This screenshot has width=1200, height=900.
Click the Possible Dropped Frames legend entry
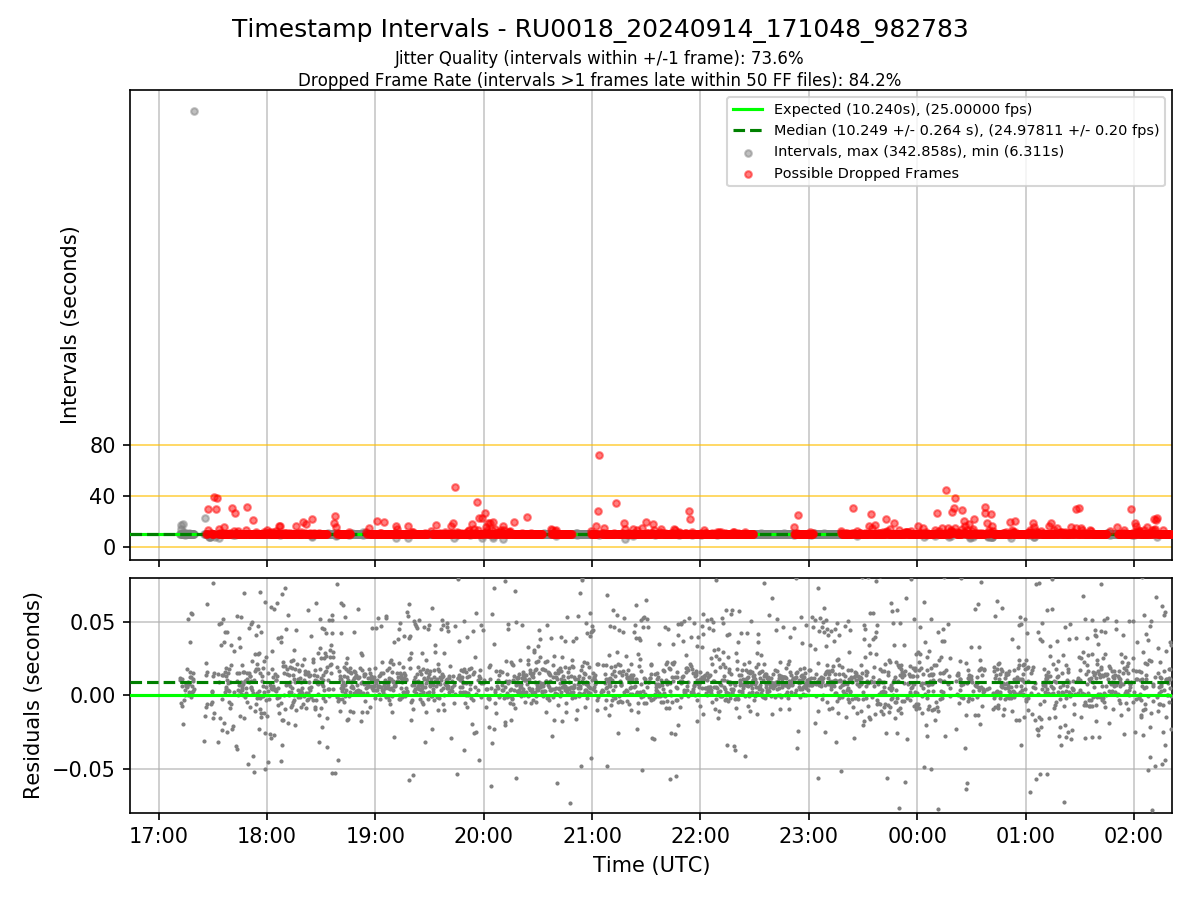(850, 173)
